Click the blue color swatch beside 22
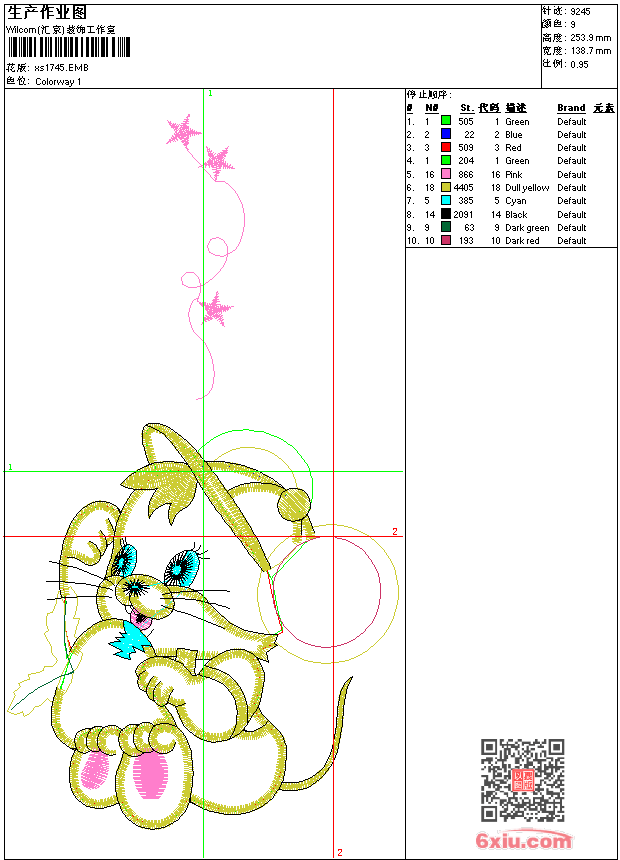Screen dimensions: 620x860 pos(446,134)
